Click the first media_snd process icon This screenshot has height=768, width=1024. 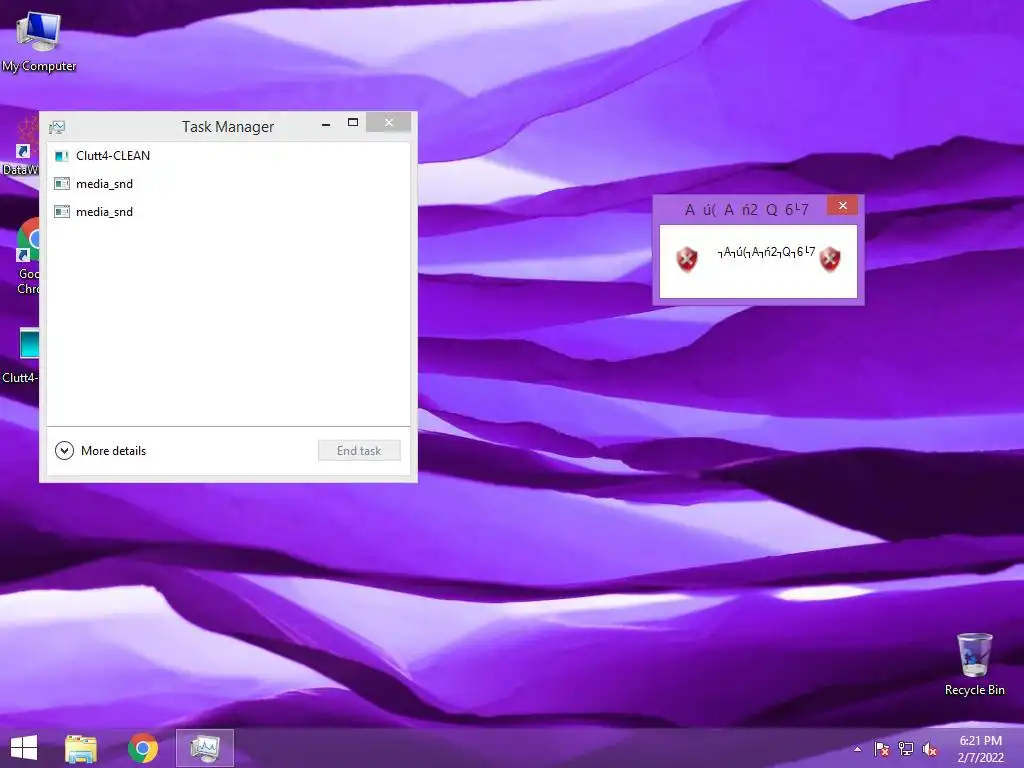tap(61, 184)
